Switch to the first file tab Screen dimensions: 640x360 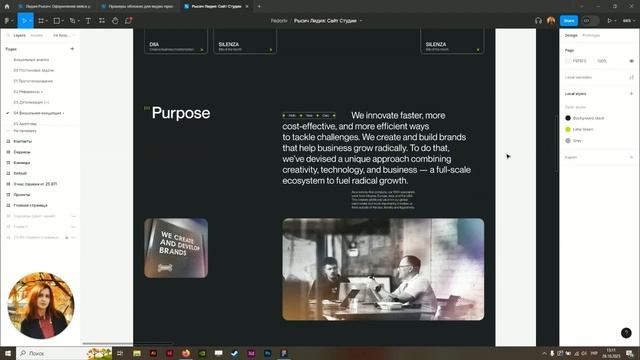click(x=54, y=6)
